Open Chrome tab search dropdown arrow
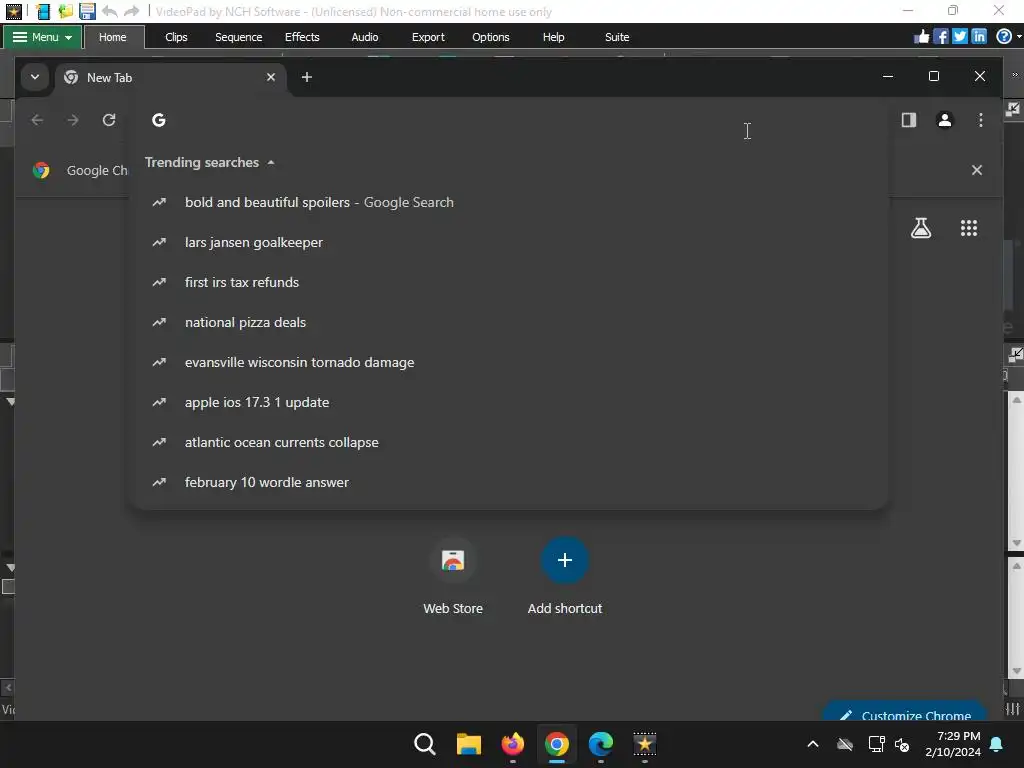The image size is (1024, 768). click(35, 77)
